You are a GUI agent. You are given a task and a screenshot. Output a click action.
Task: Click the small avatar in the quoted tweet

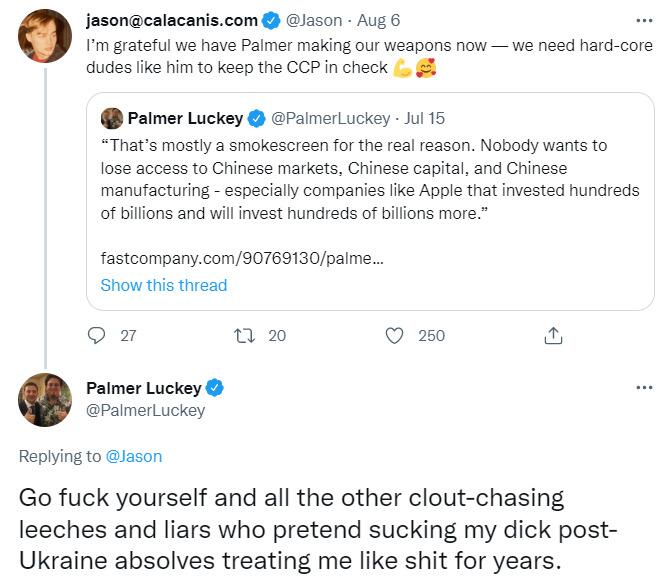[112, 118]
